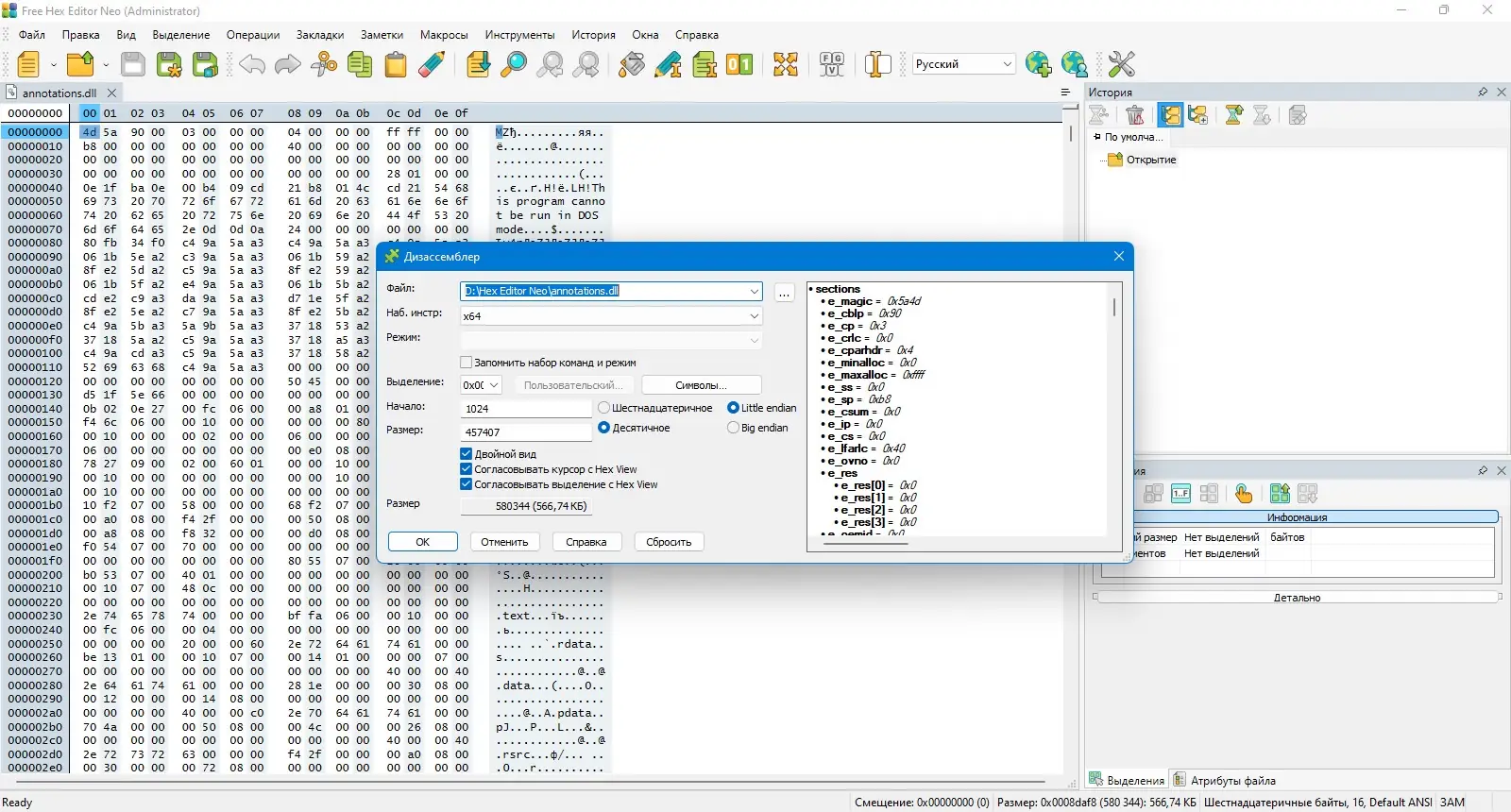Screen dimensions: 1511x812
Task: Select the 'Big endian' radio button
Action: 734,428
